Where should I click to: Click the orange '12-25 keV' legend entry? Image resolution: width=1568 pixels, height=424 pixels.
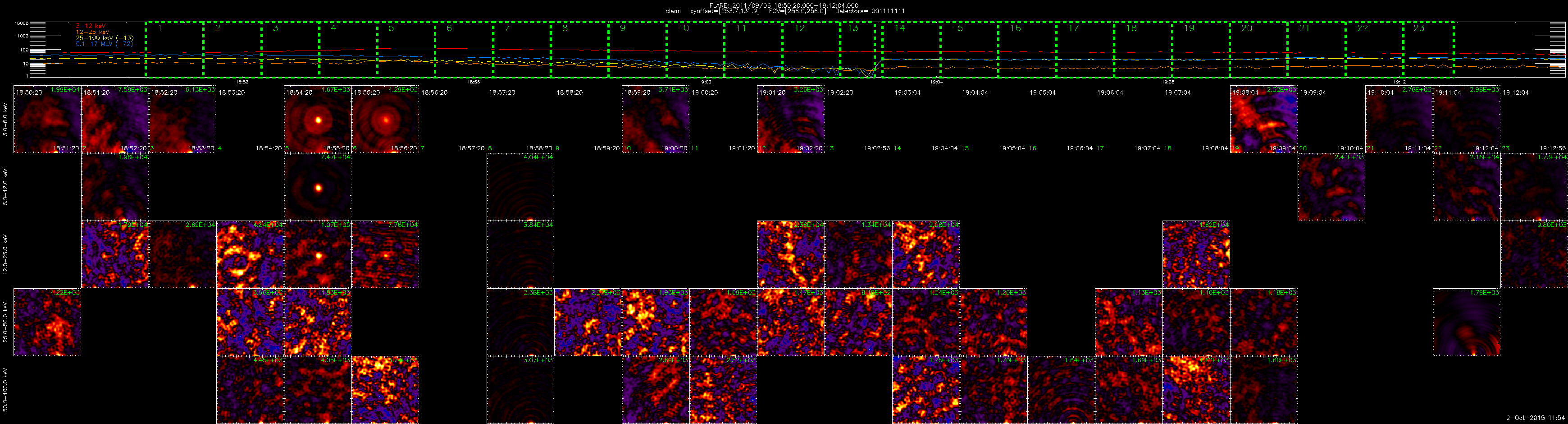[92, 32]
